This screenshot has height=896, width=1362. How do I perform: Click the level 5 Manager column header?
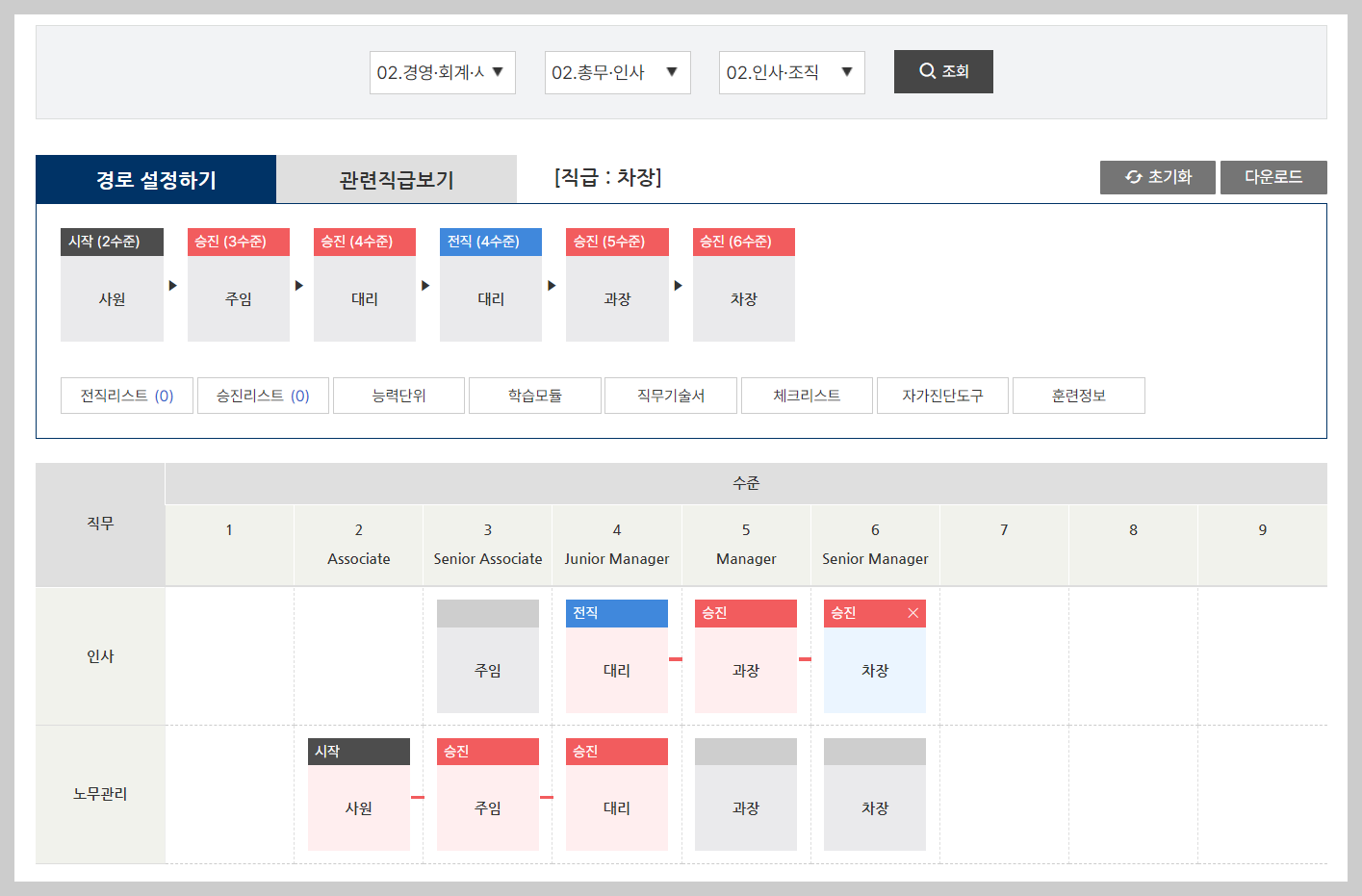746,545
